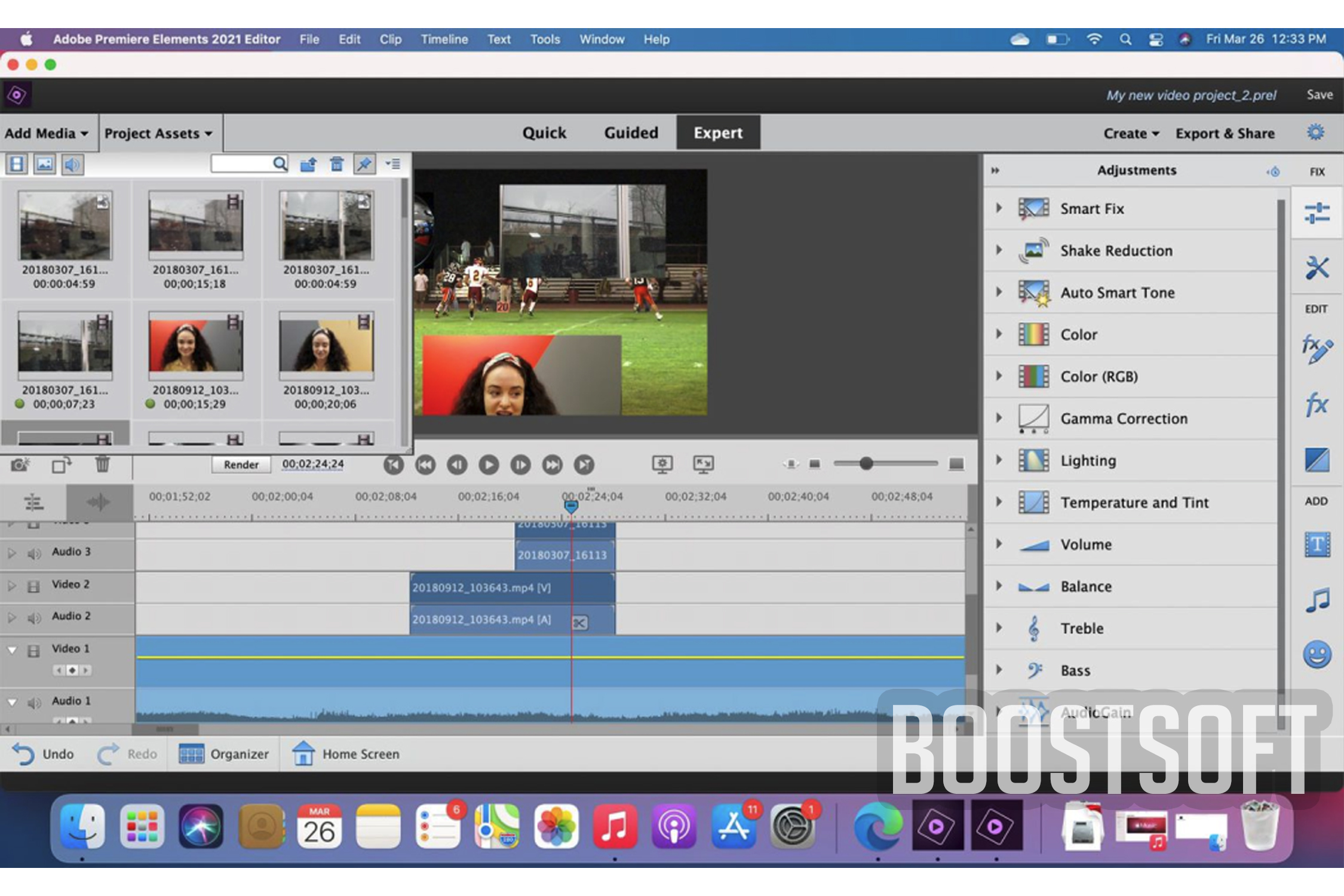This screenshot has height=896, width=1344.
Task: Expand the Temperature and Tint adjustment
Action: pos(999,502)
